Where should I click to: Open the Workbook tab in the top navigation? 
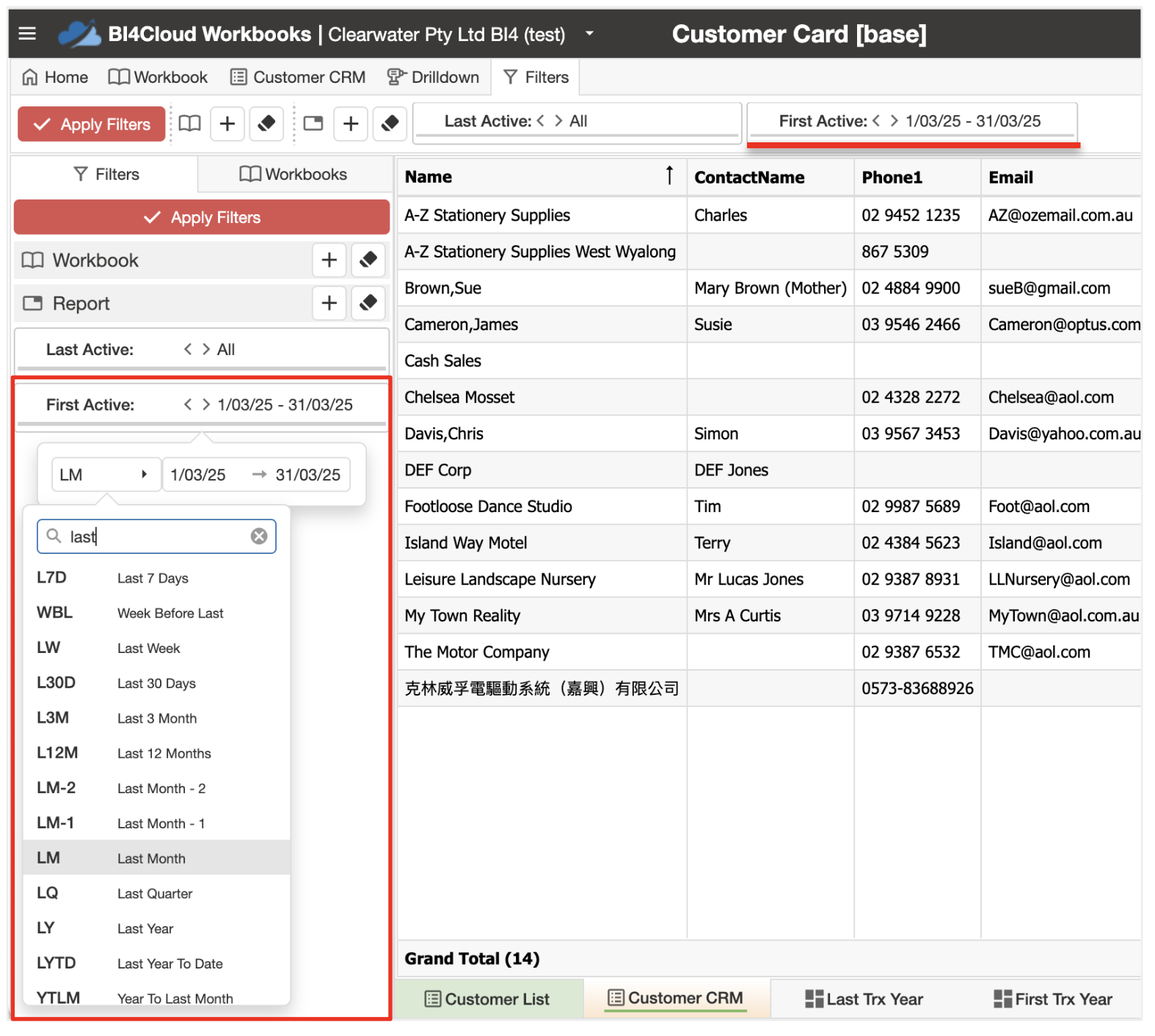tap(158, 77)
